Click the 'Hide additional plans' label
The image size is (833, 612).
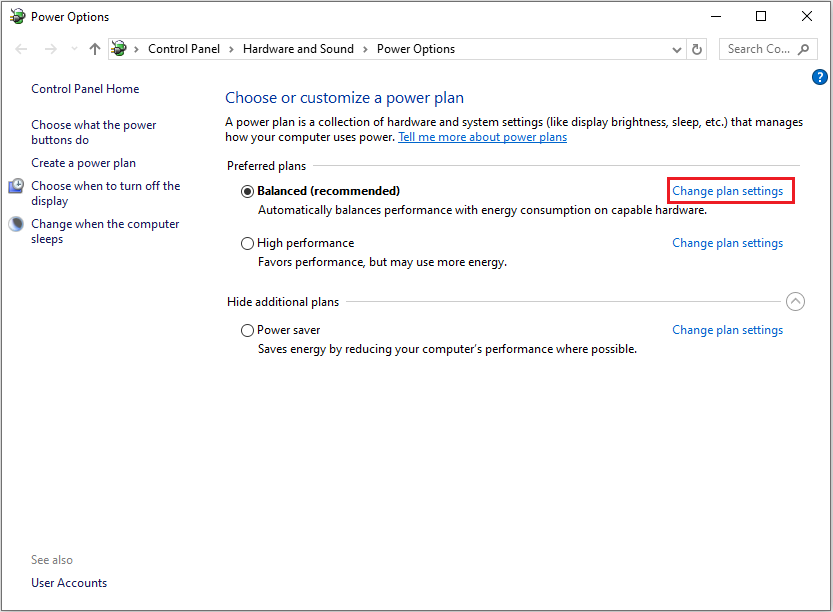pos(283,302)
